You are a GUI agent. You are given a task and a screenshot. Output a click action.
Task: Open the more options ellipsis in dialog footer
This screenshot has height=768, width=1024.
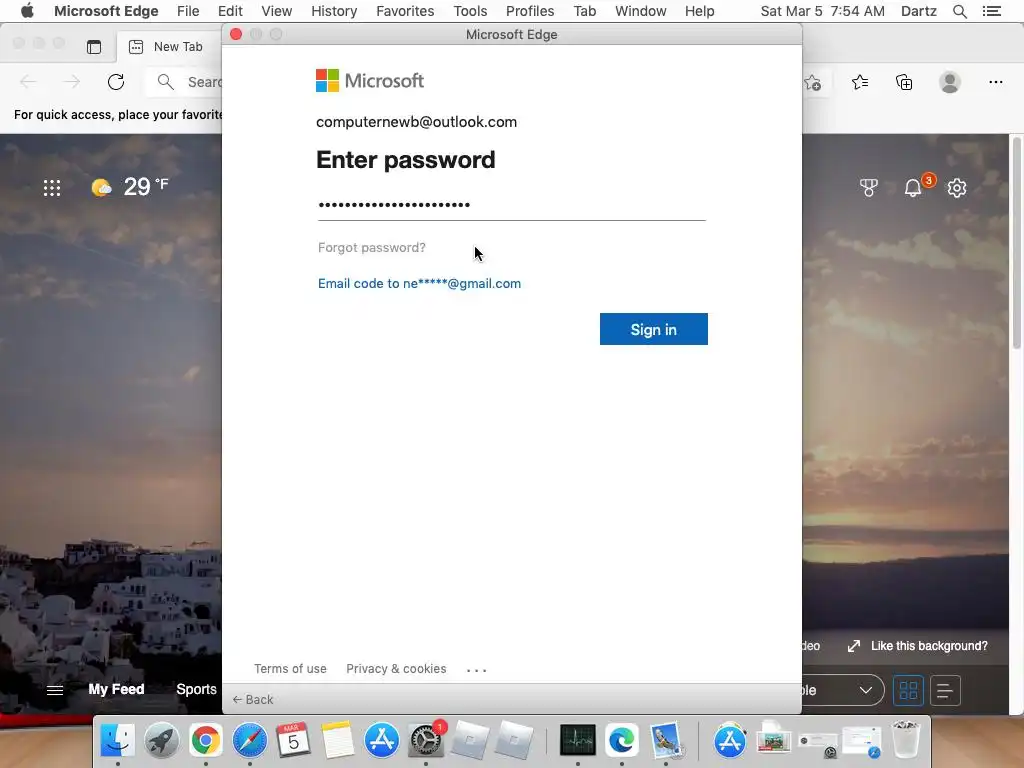click(477, 670)
